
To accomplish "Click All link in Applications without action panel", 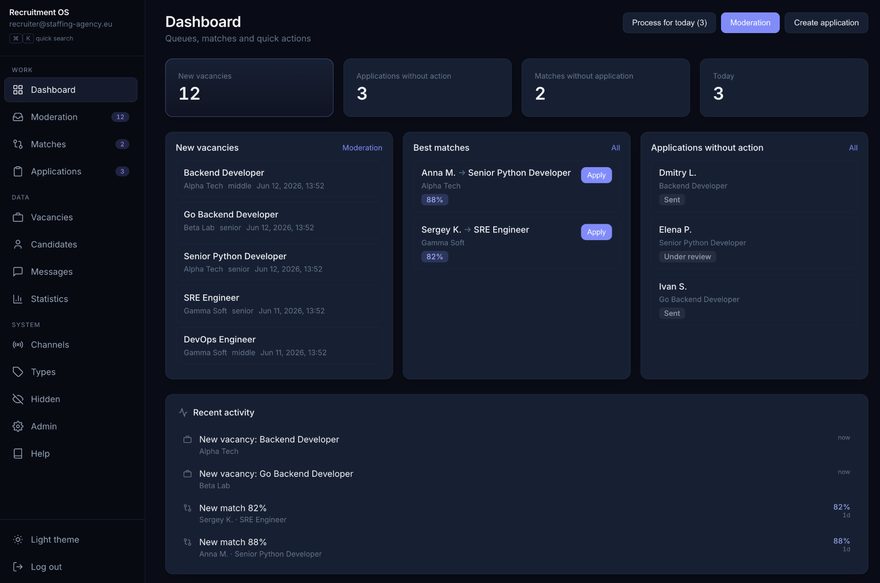I will click(x=853, y=148).
